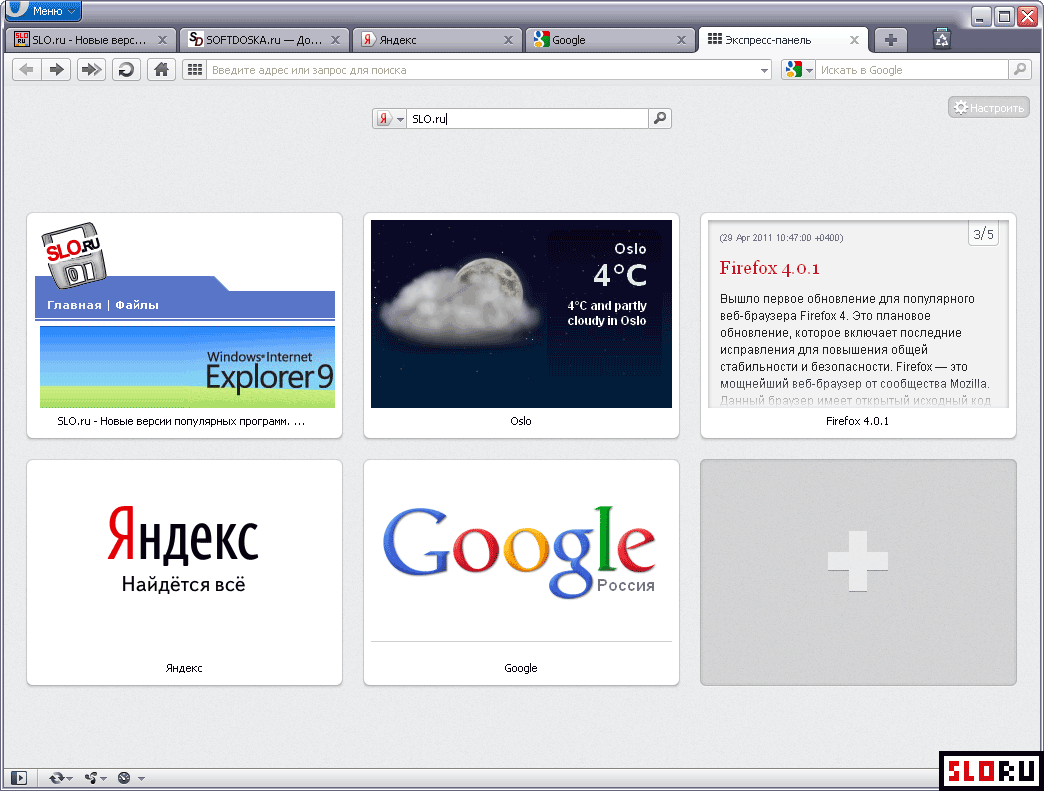This screenshot has height=791, width=1044.
Task: Select the Экспресс-панель tab
Action: click(x=783, y=40)
